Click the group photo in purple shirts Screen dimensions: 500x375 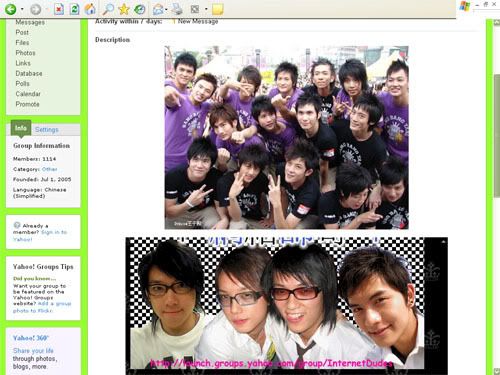click(x=286, y=137)
